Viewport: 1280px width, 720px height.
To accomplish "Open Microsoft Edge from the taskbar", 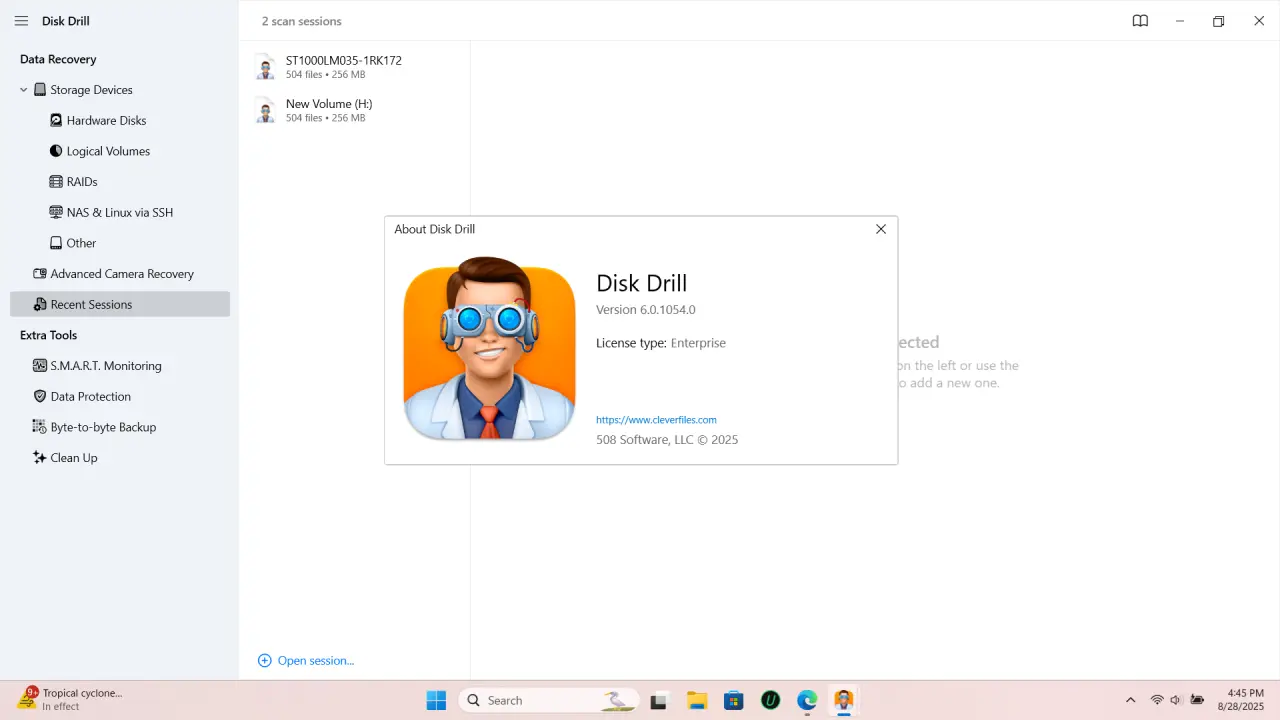I will pyautogui.click(x=807, y=700).
